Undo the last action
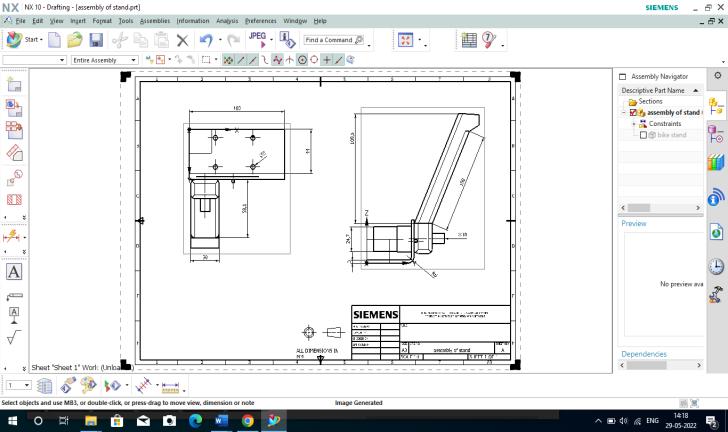The width and height of the screenshot is (728, 432). coord(206,40)
